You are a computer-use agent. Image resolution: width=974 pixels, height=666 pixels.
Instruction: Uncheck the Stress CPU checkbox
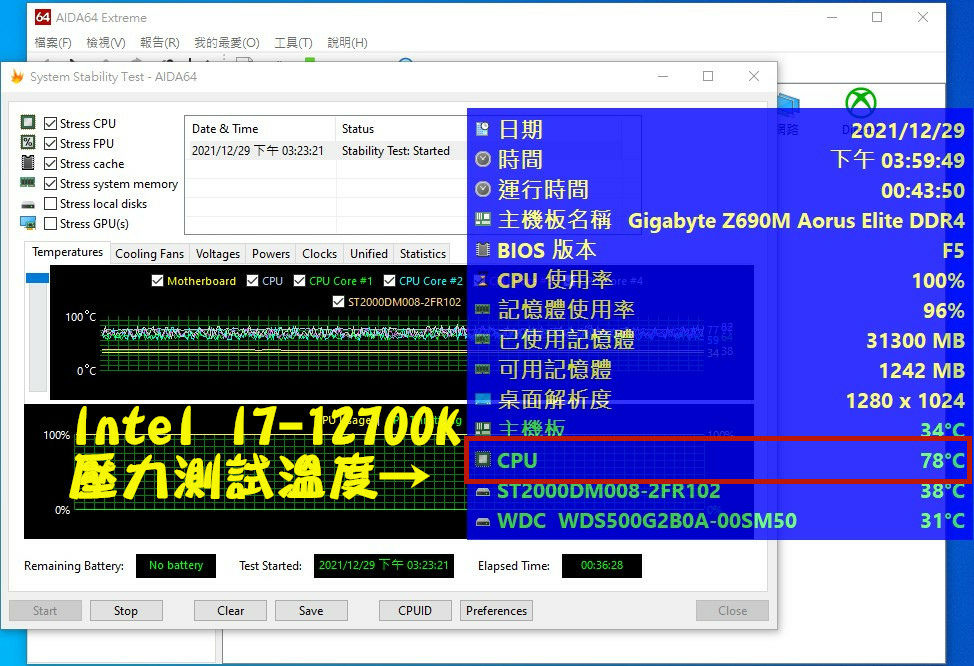(50, 123)
